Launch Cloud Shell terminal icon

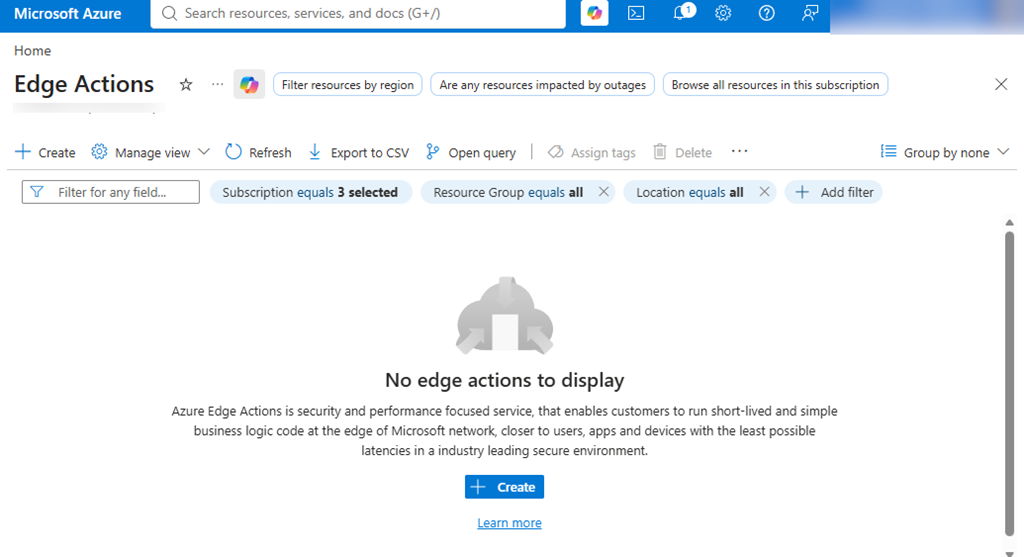[x=636, y=13]
